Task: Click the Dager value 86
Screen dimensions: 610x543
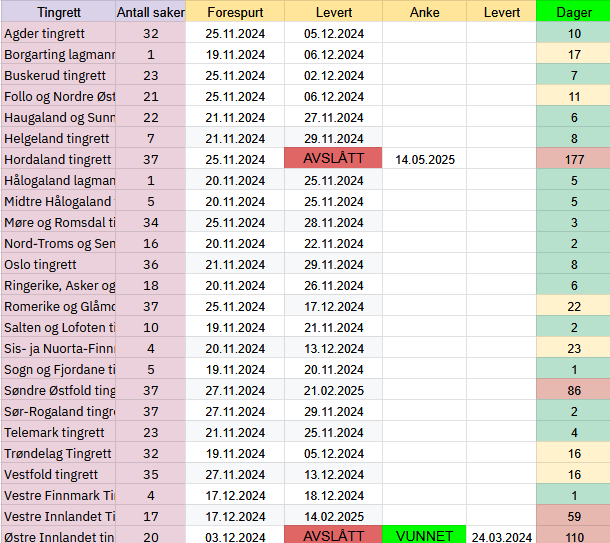Action: pos(573,391)
